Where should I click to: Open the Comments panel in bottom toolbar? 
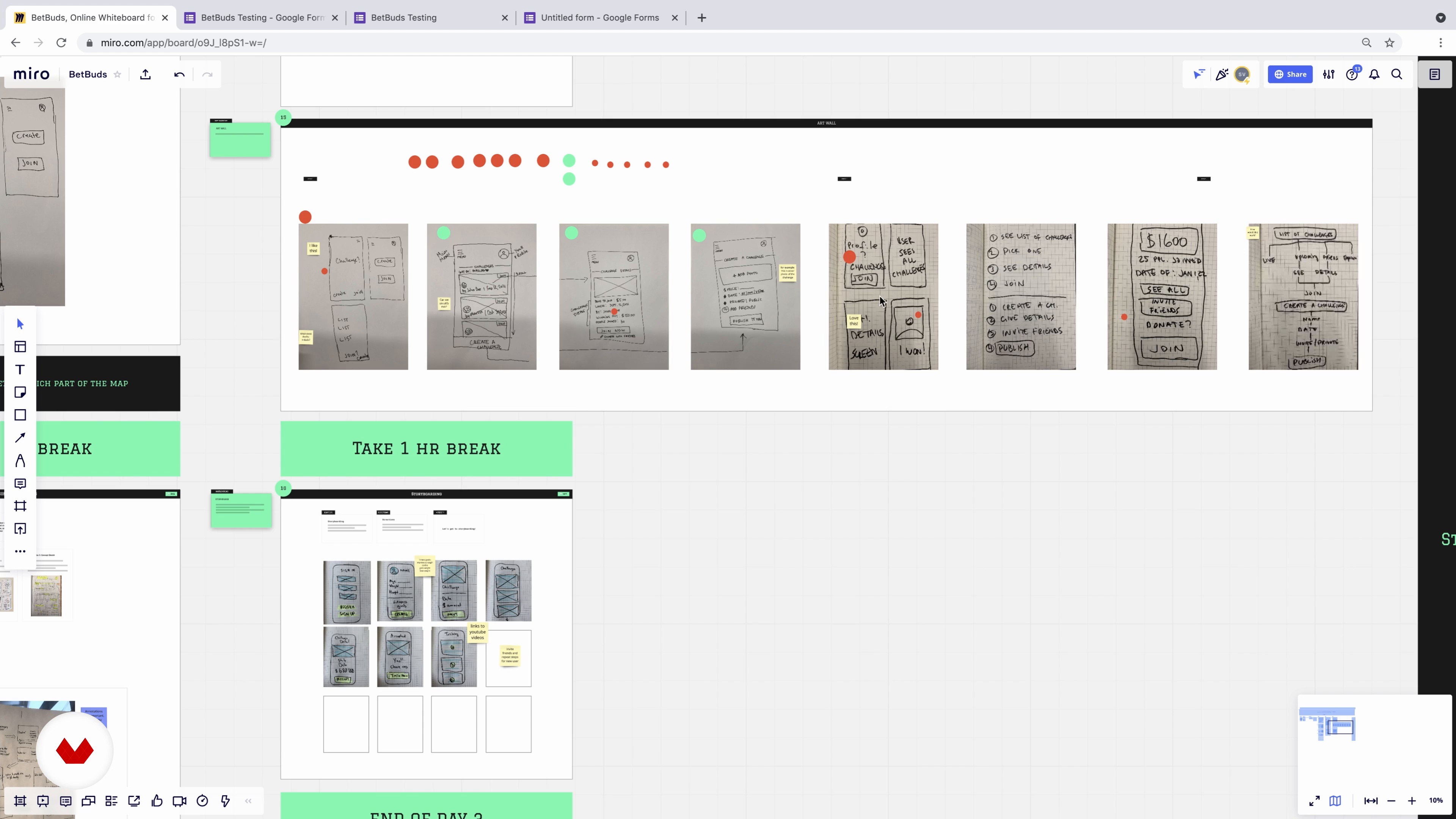[66, 801]
